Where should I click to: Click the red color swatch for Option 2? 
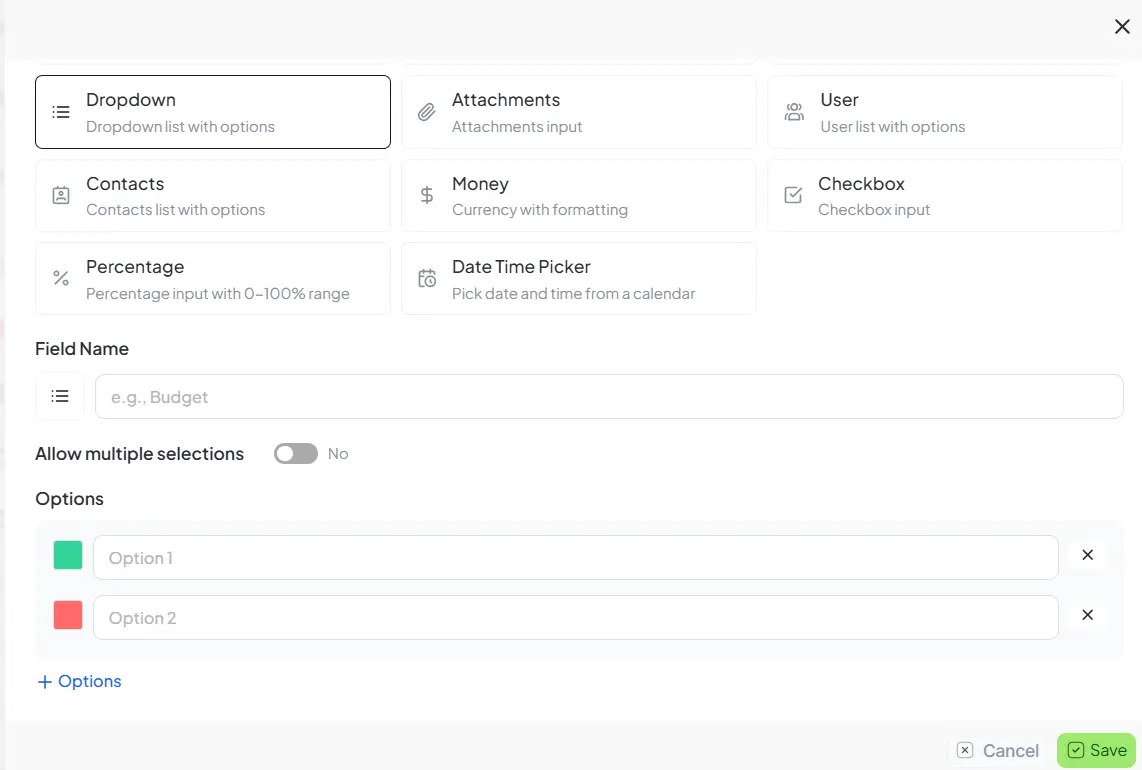click(67, 615)
